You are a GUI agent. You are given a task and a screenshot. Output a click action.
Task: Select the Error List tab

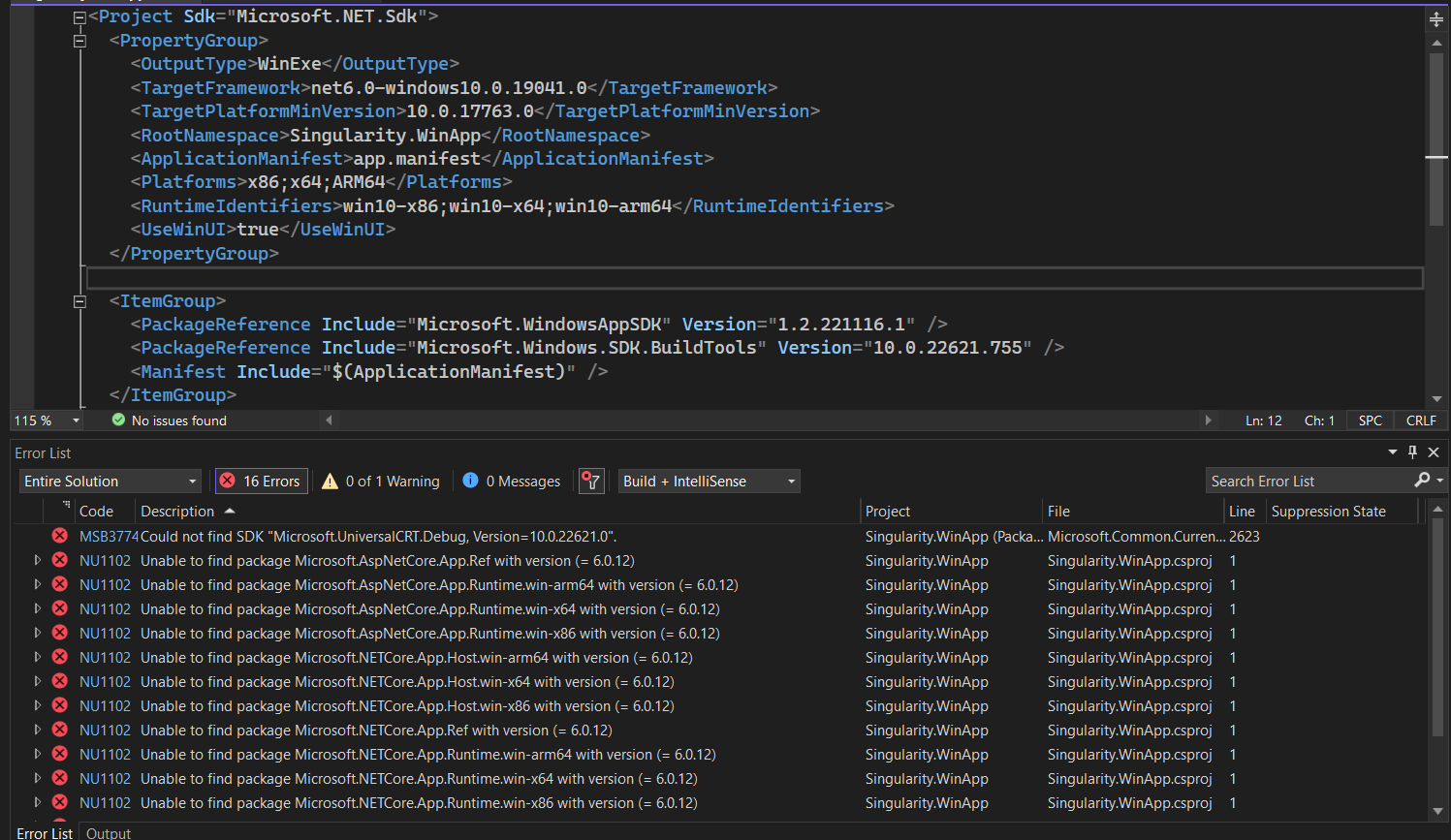[44, 832]
